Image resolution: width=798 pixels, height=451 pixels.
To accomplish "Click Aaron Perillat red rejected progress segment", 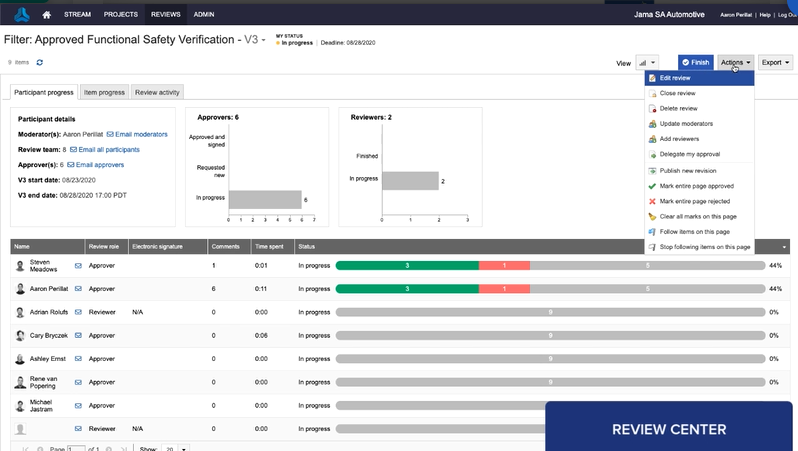I will (x=504, y=289).
